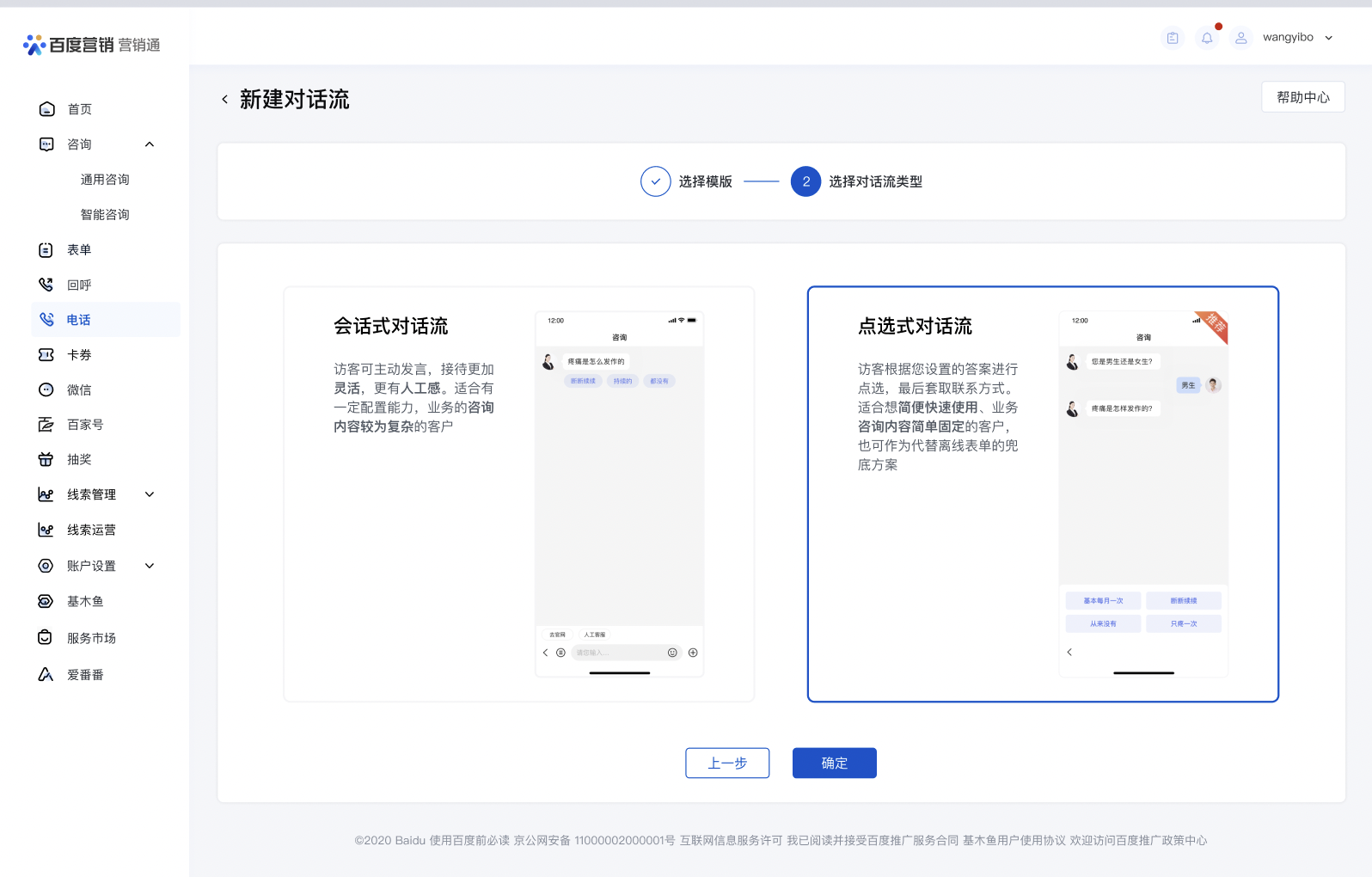Click the 首页 home icon in sidebar
This screenshot has height=877, width=1372.
[x=47, y=109]
